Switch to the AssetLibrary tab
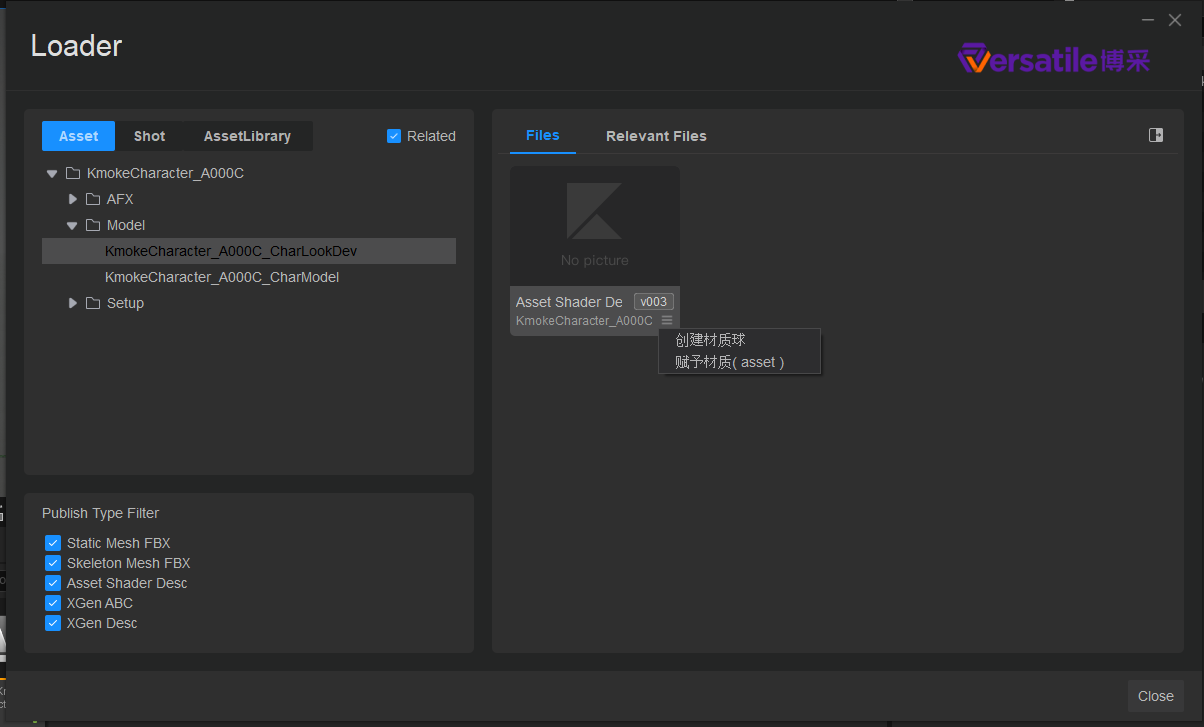The height and width of the screenshot is (727, 1204). coord(247,136)
